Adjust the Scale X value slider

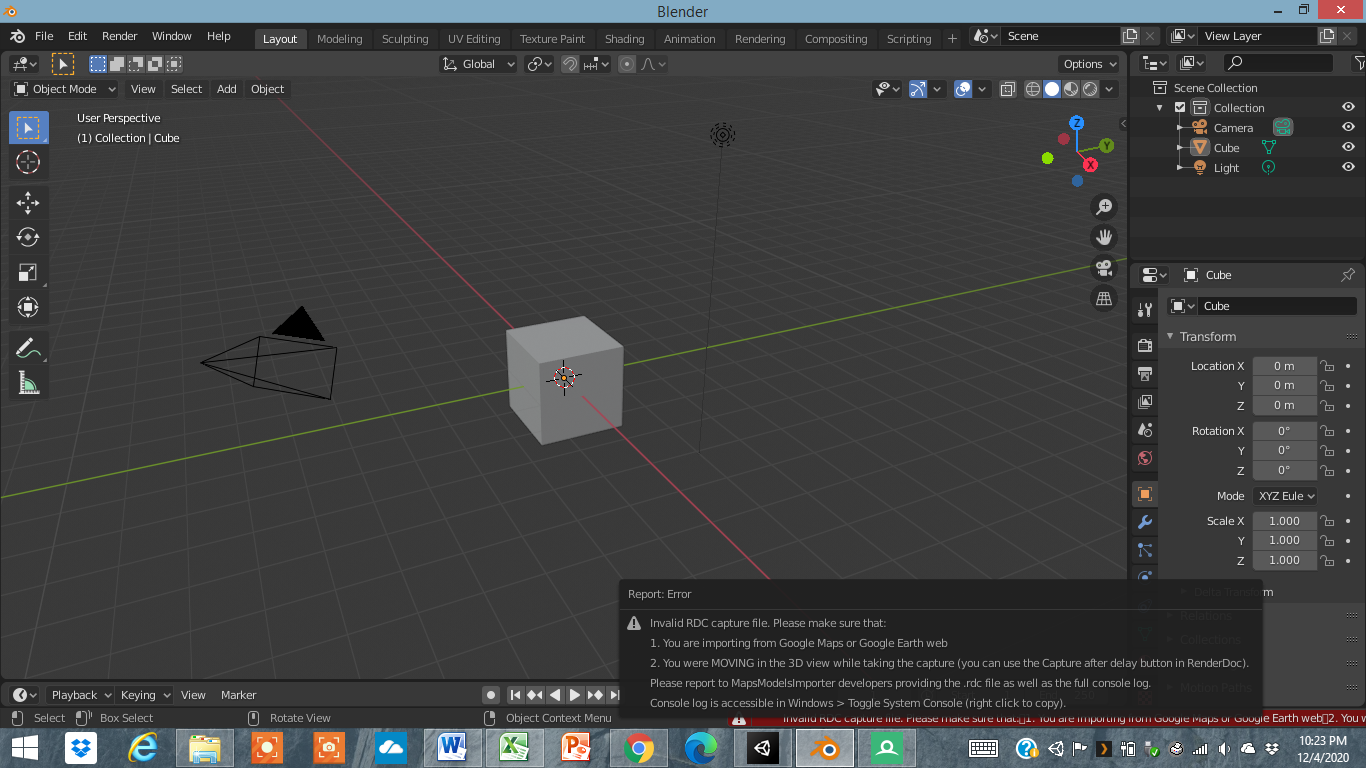pos(1284,520)
